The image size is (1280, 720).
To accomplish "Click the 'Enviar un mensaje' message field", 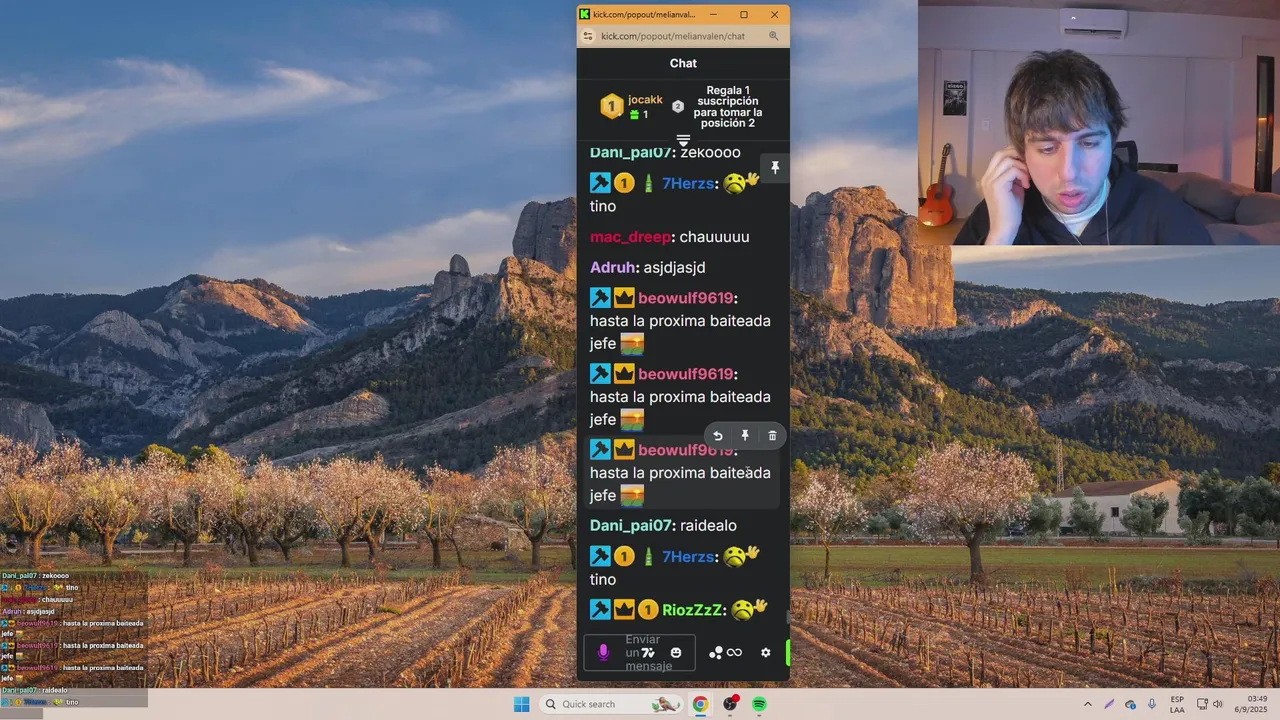I will tap(639, 653).
